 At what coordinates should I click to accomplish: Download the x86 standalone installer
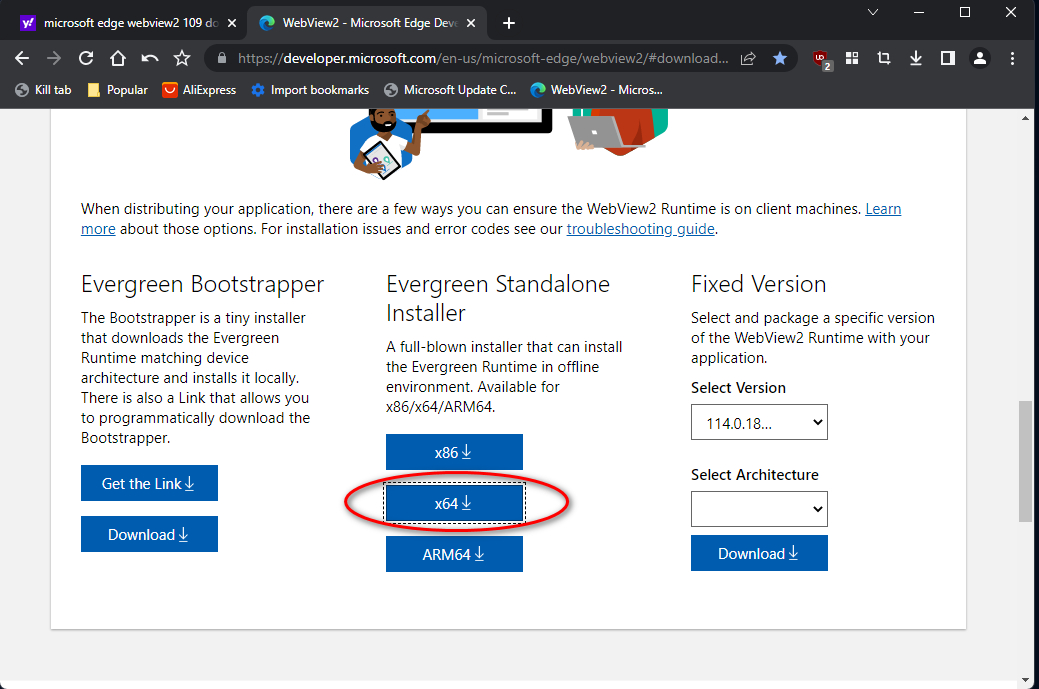click(x=454, y=452)
